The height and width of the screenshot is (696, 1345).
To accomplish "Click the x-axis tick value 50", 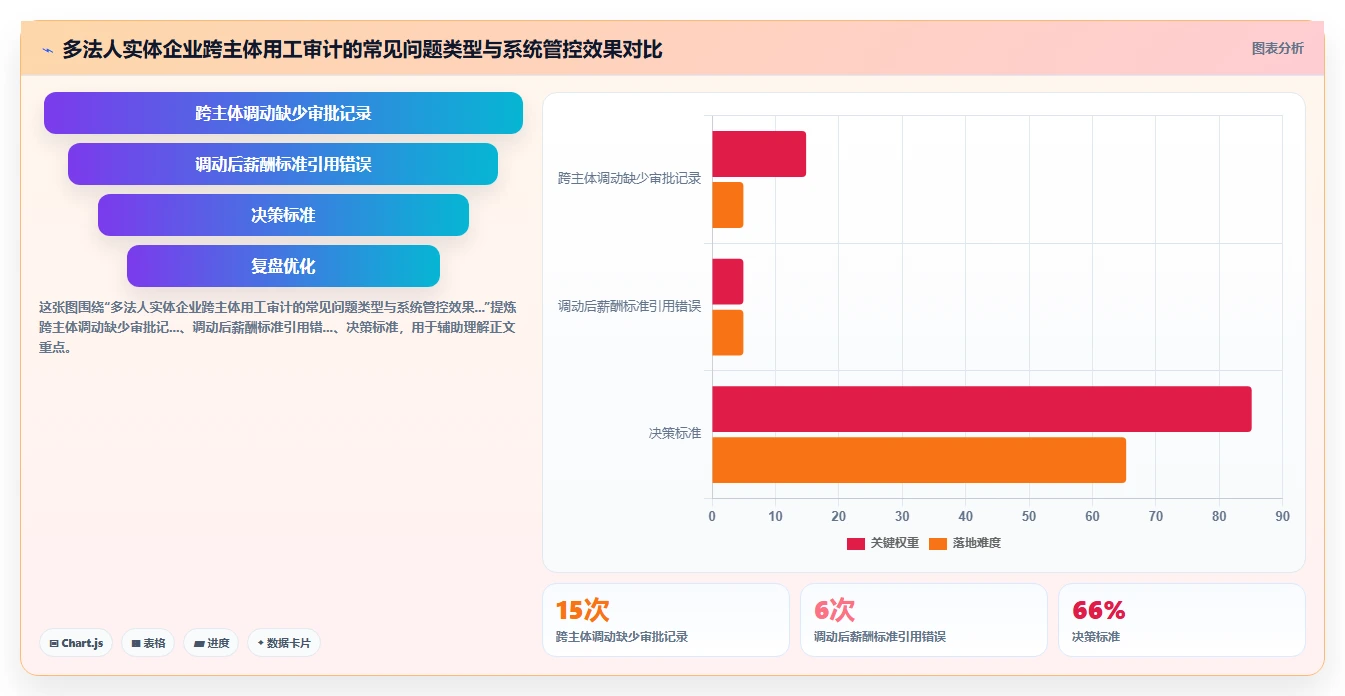I will point(1029,517).
